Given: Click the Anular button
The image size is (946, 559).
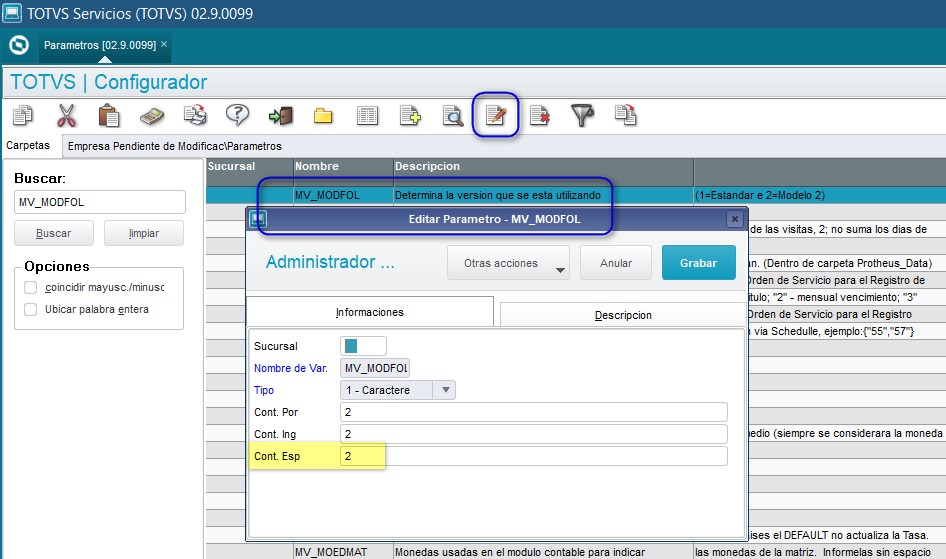Looking at the screenshot, I should coord(616,263).
